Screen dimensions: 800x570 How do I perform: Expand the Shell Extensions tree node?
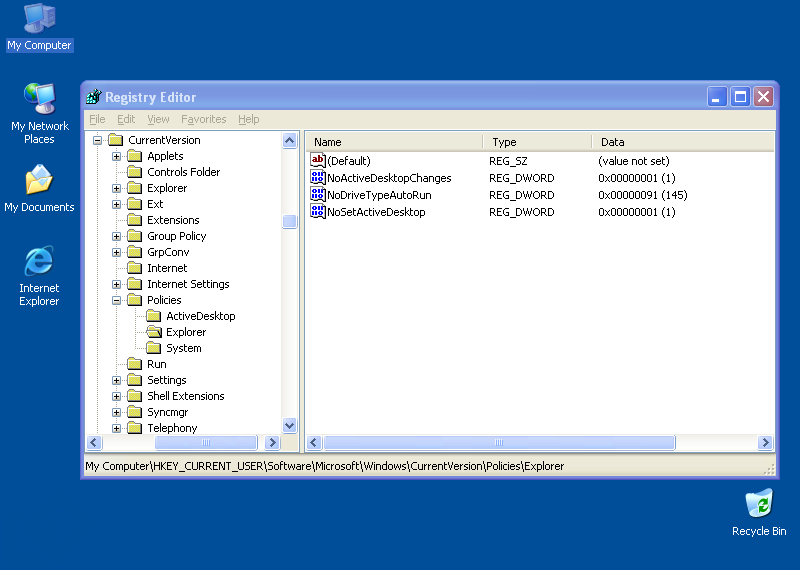pos(116,396)
